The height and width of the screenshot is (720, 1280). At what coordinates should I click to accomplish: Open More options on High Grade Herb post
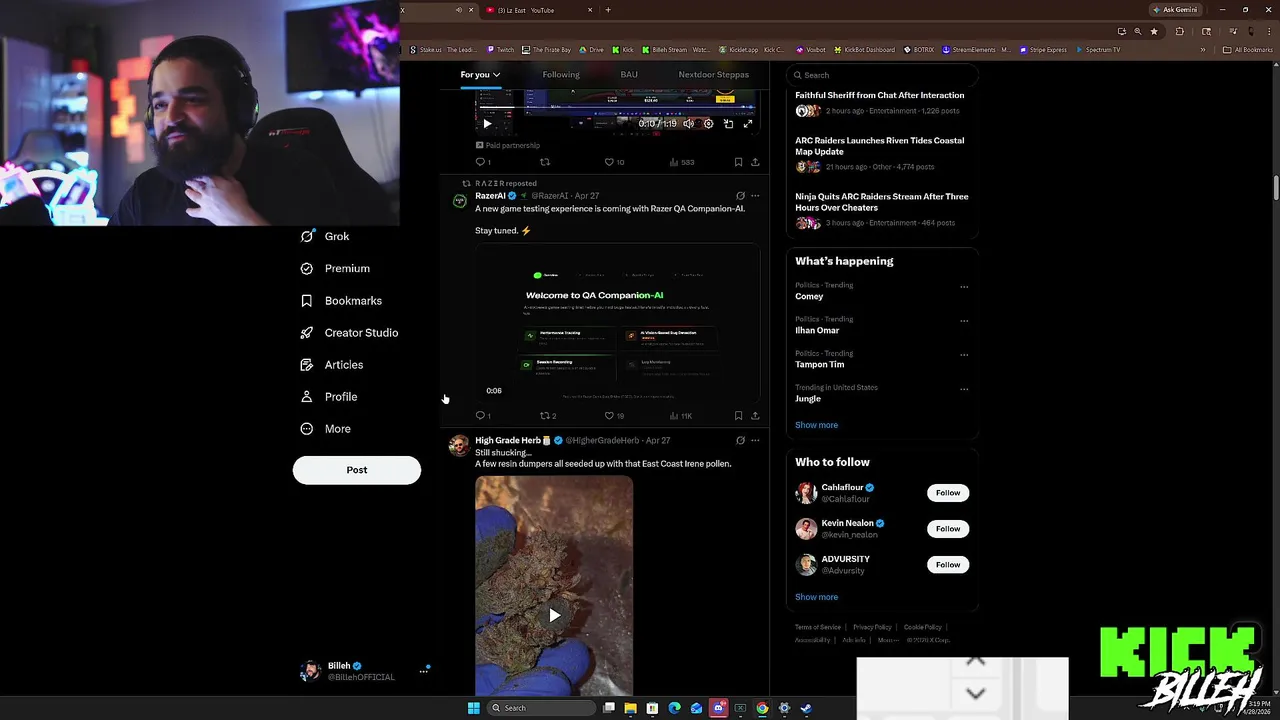click(x=755, y=441)
